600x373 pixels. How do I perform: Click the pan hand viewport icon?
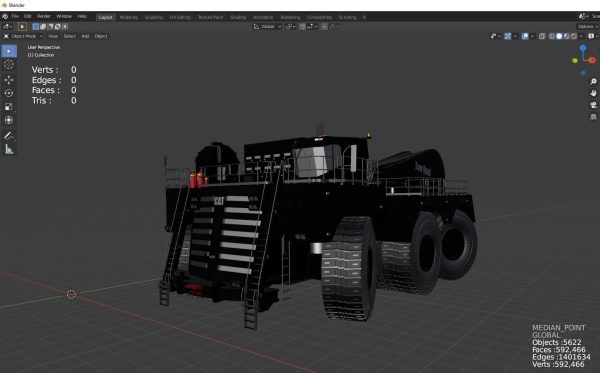point(593,93)
